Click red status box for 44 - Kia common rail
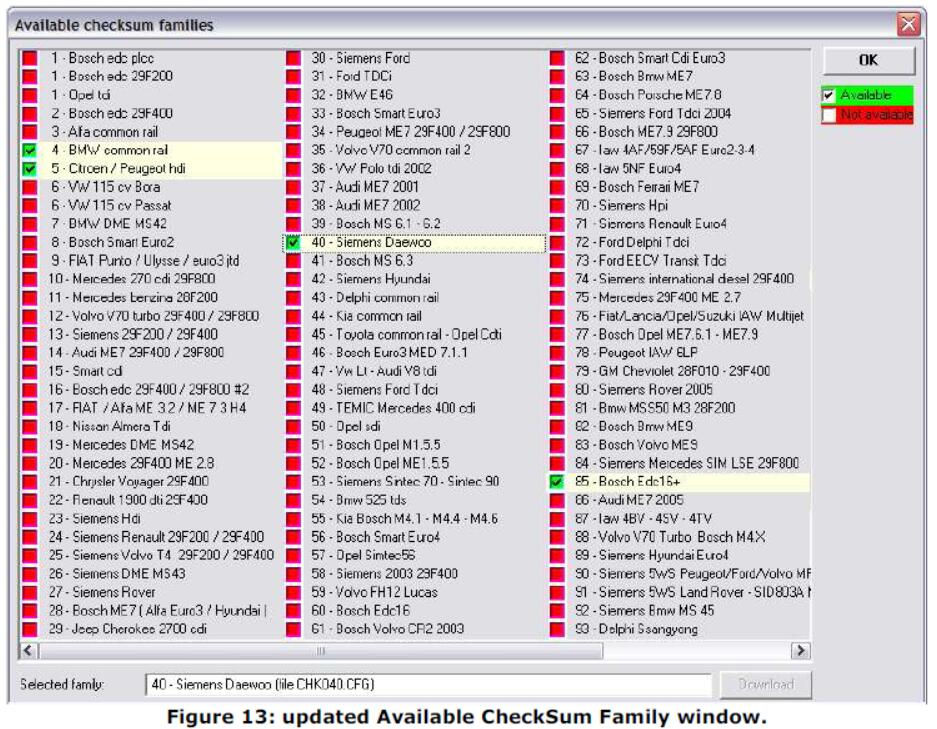The height and width of the screenshot is (729, 937). [x=293, y=316]
